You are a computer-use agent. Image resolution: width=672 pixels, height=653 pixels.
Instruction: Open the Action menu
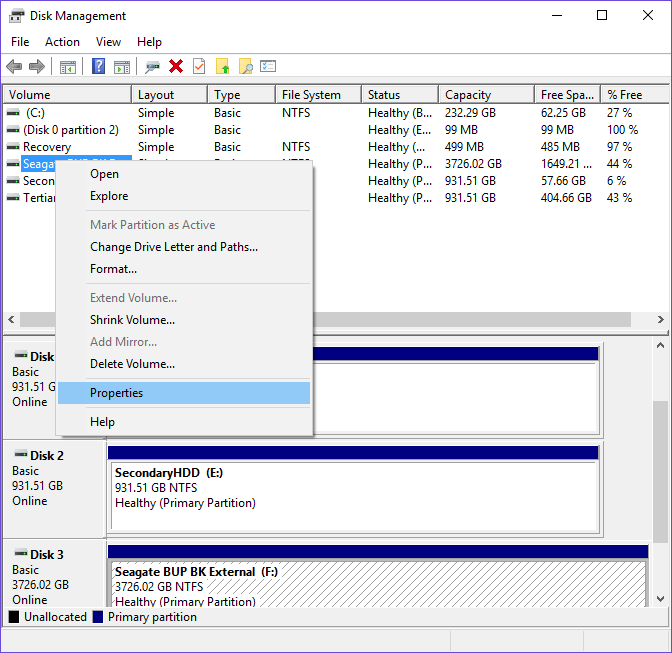[x=62, y=42]
